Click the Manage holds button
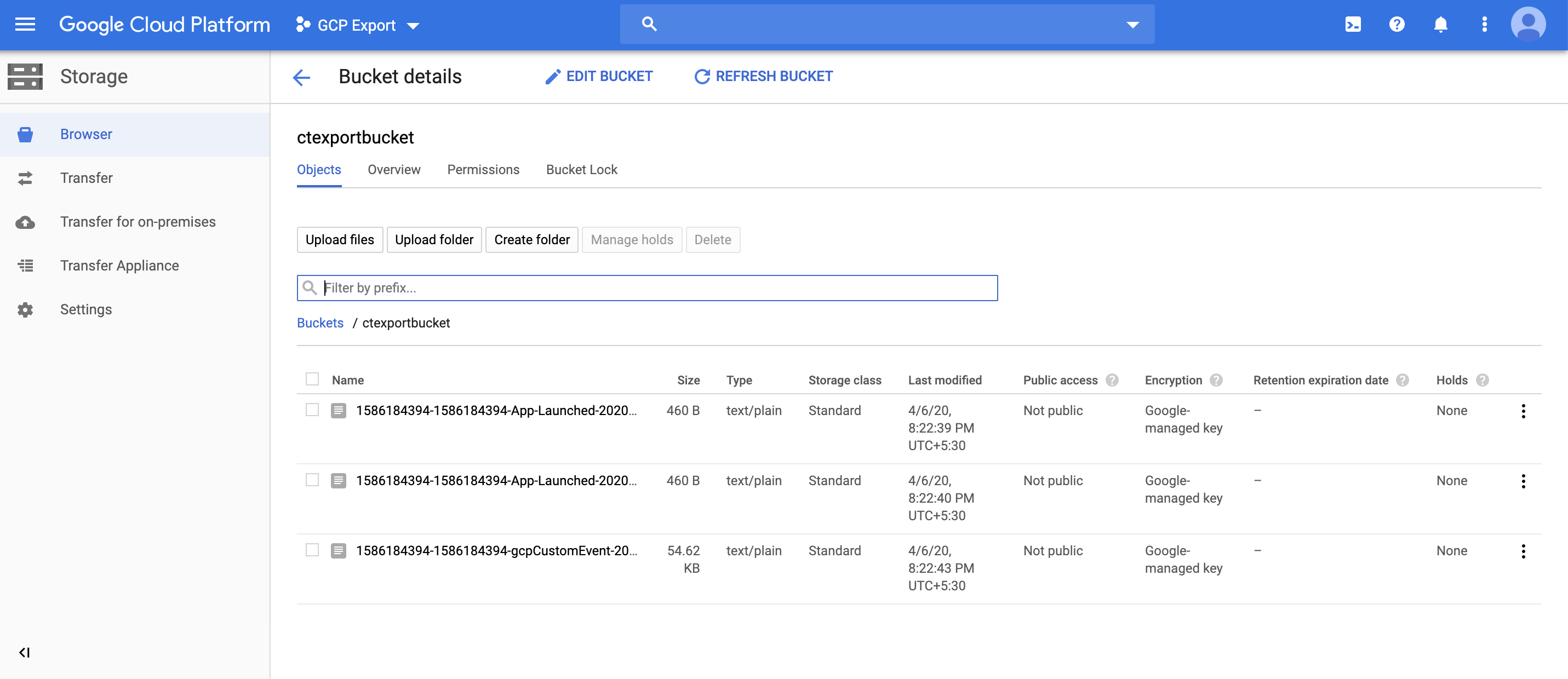 point(632,240)
